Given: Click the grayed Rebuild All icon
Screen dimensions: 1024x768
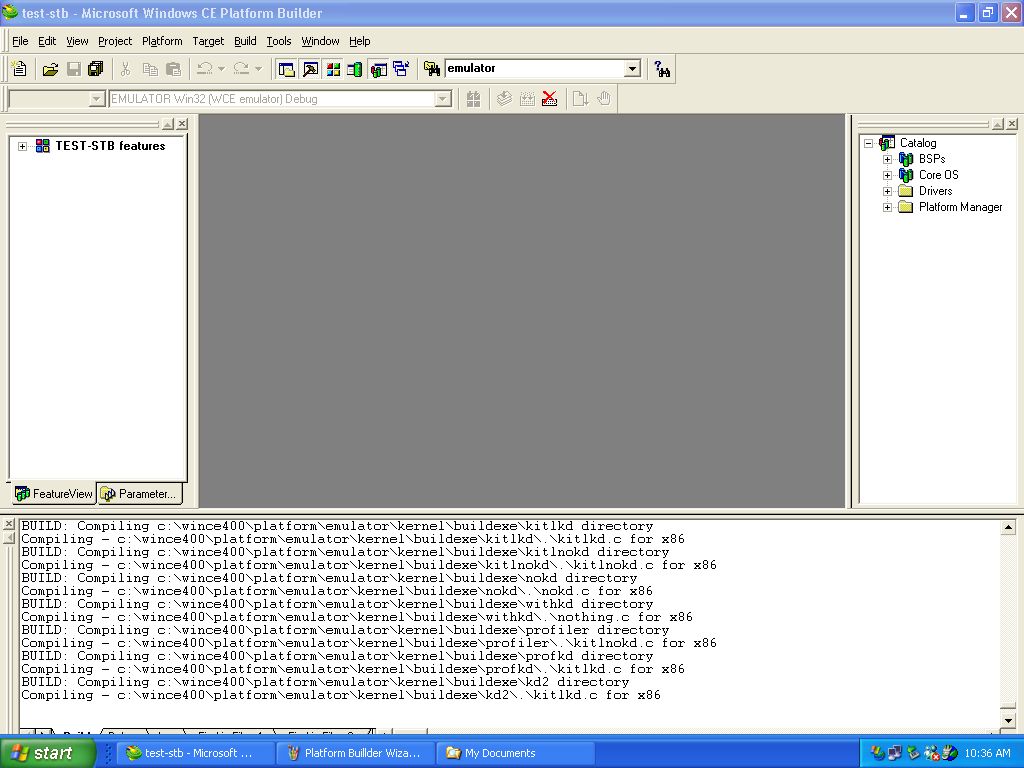Looking at the screenshot, I should point(527,99).
